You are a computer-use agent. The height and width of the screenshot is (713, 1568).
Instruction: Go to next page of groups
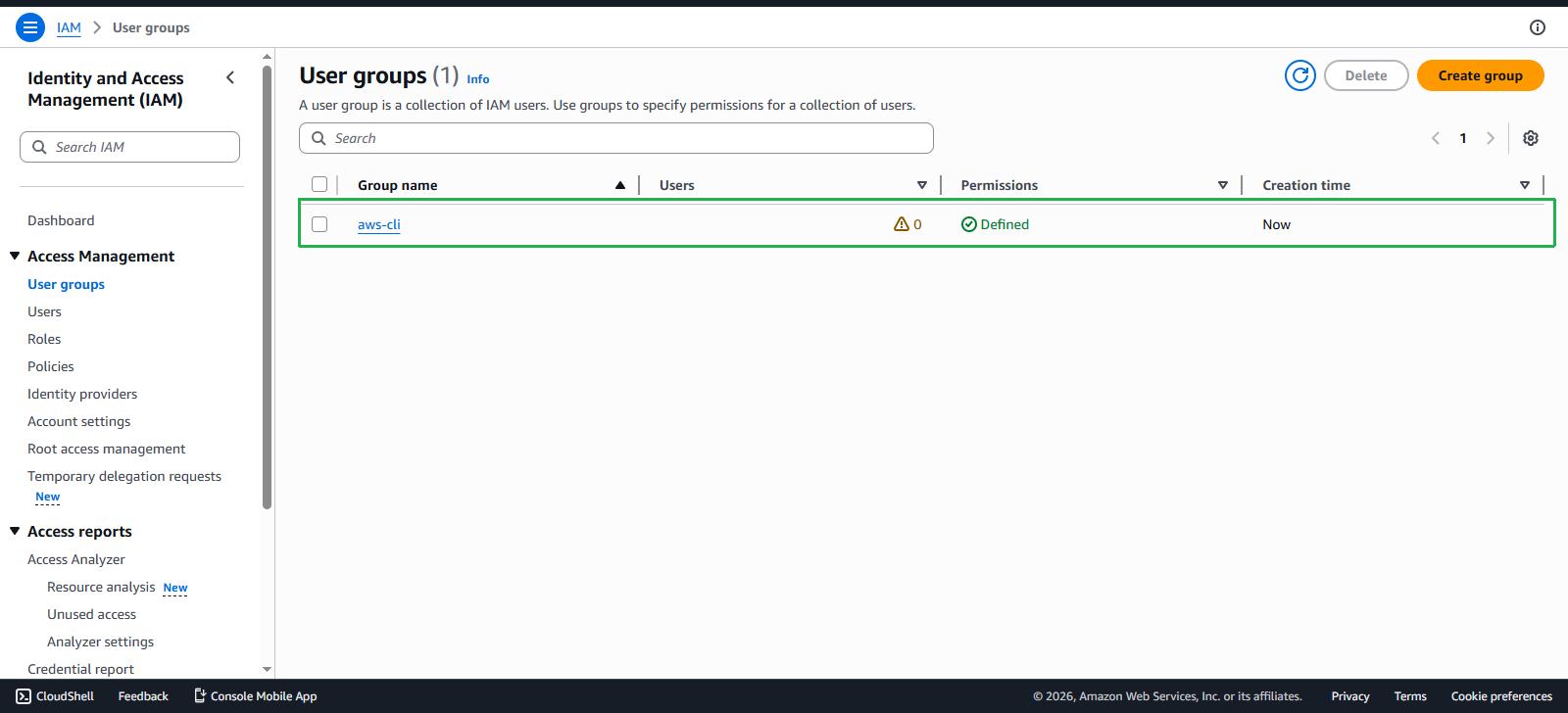tap(1491, 138)
